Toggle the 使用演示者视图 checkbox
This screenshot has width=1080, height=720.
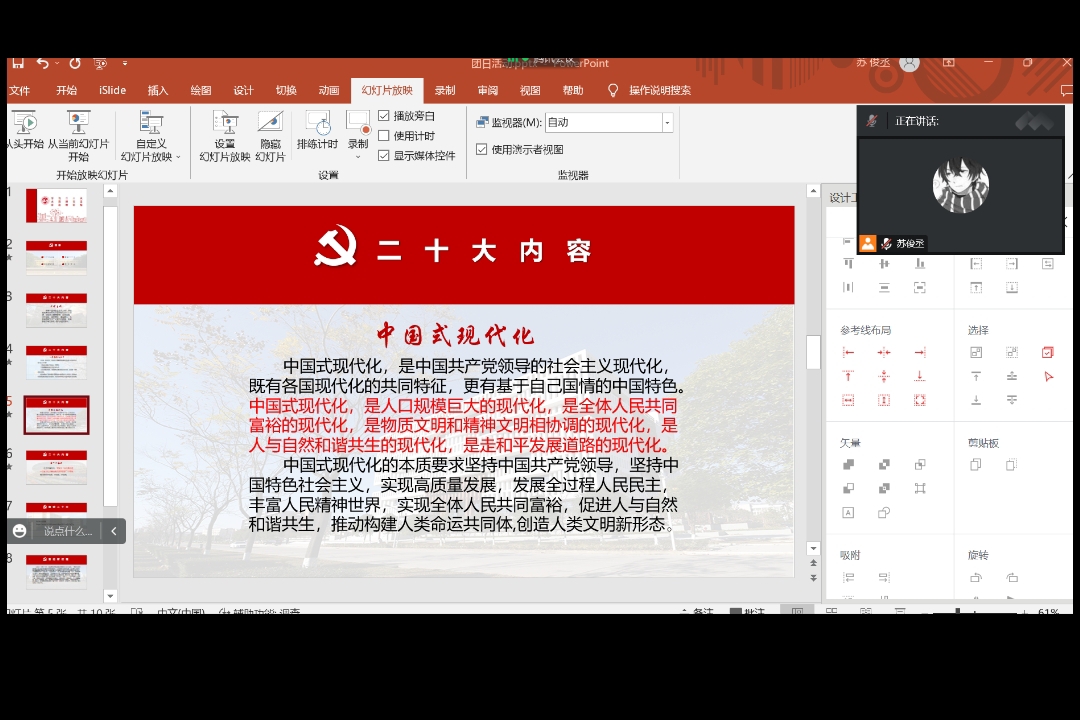(481, 150)
